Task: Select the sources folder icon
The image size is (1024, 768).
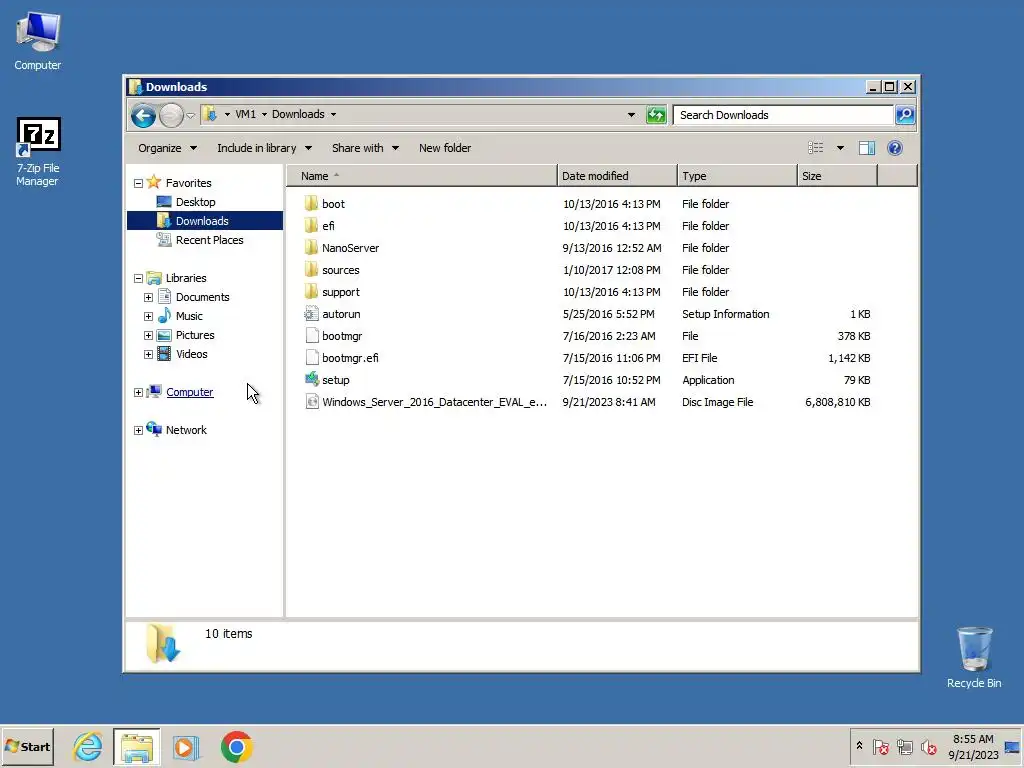Action: click(x=312, y=270)
